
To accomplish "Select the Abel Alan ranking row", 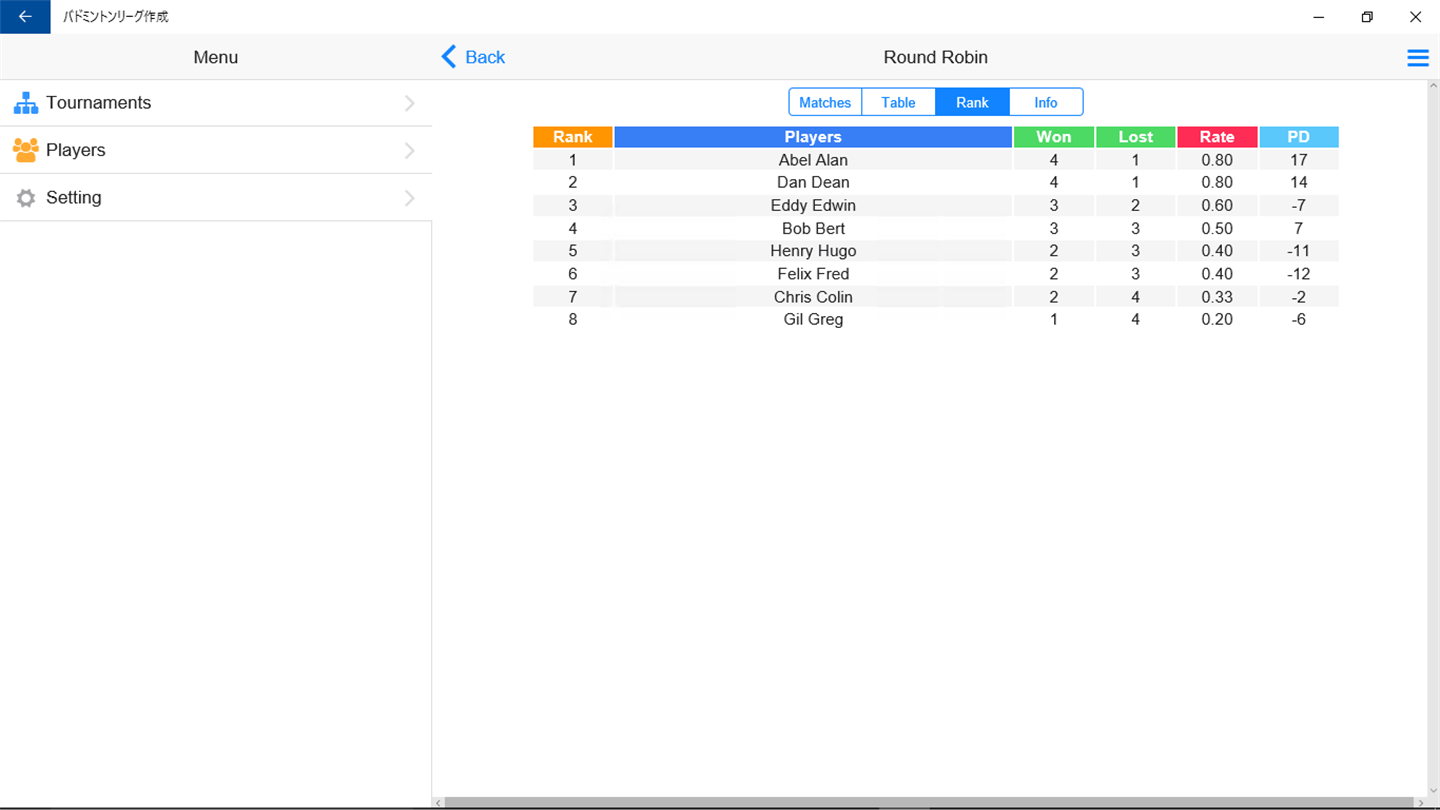I will [x=936, y=160].
